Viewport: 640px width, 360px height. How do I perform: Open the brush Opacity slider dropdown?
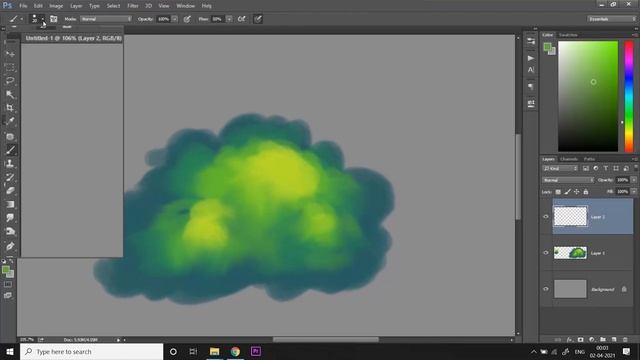coord(175,19)
